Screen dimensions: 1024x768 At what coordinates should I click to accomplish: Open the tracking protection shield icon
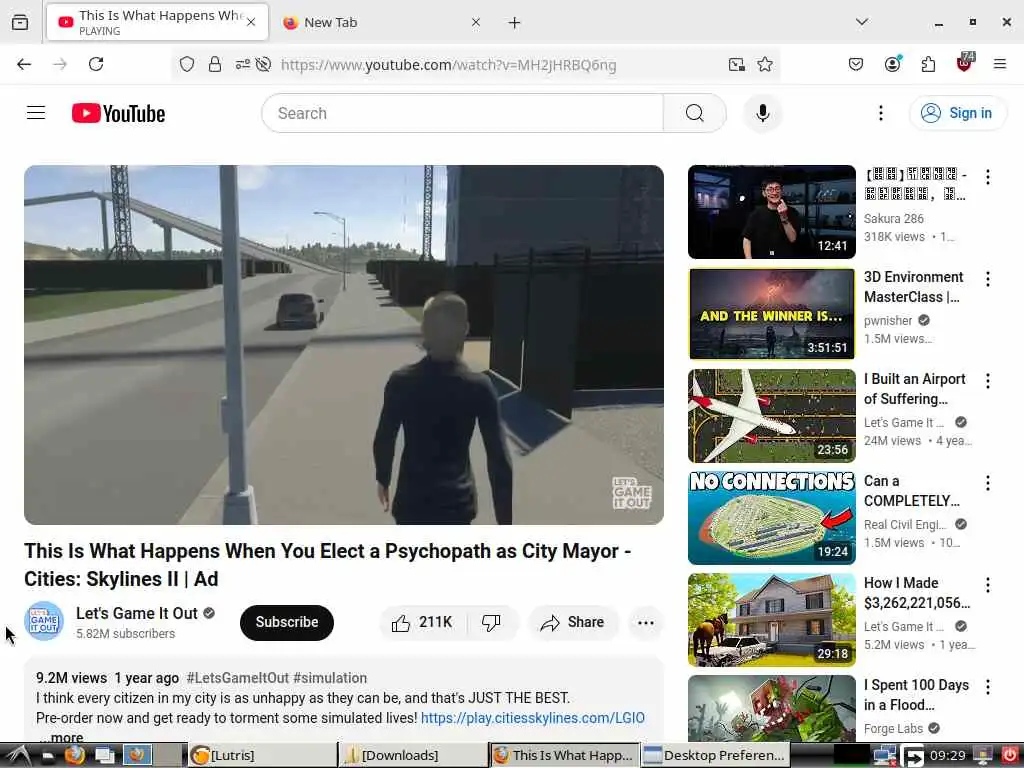tap(187, 64)
